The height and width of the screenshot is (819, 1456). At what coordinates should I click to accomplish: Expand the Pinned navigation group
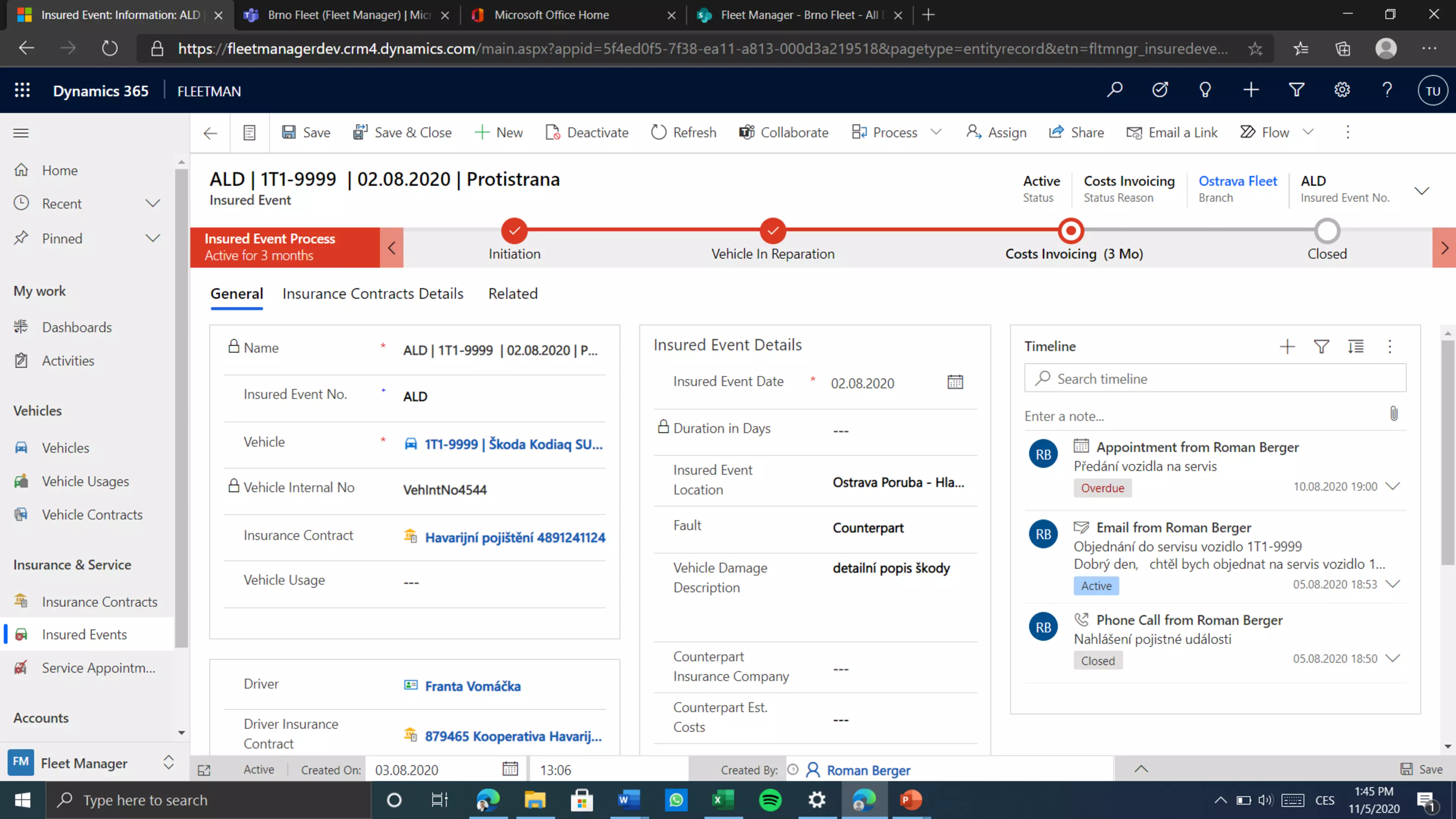152,238
